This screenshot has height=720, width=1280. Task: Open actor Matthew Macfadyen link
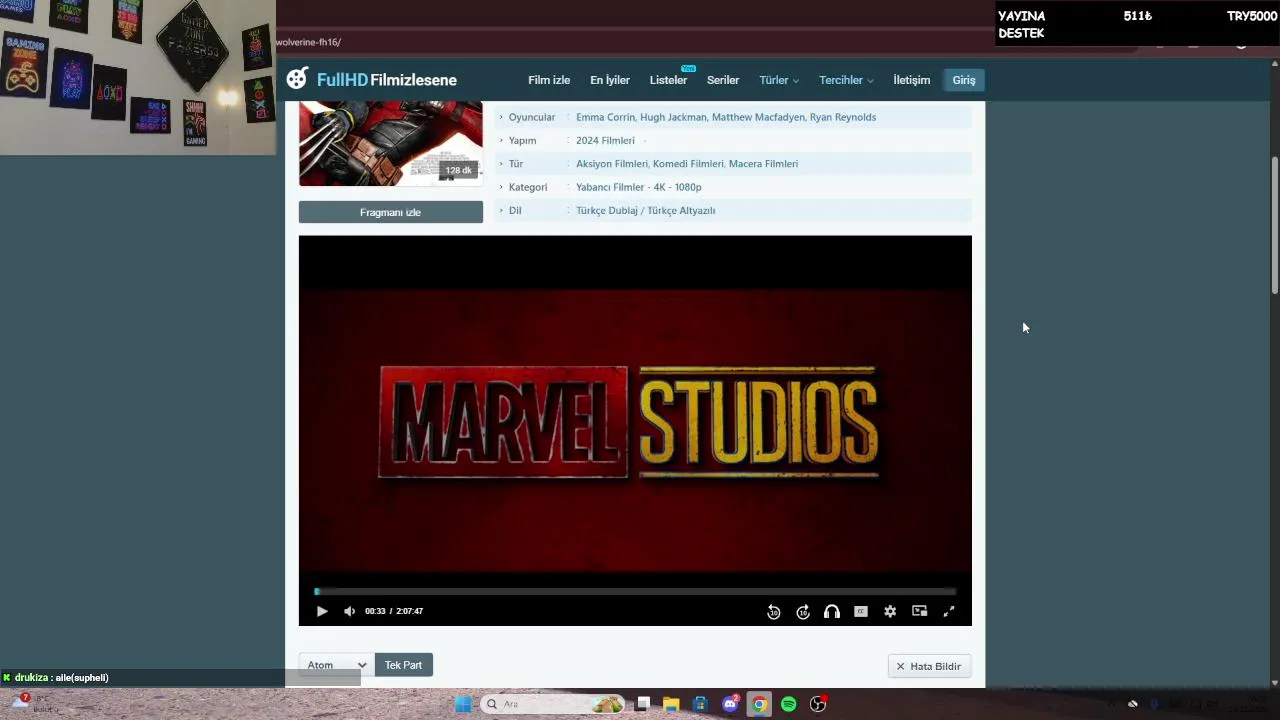coord(758,117)
